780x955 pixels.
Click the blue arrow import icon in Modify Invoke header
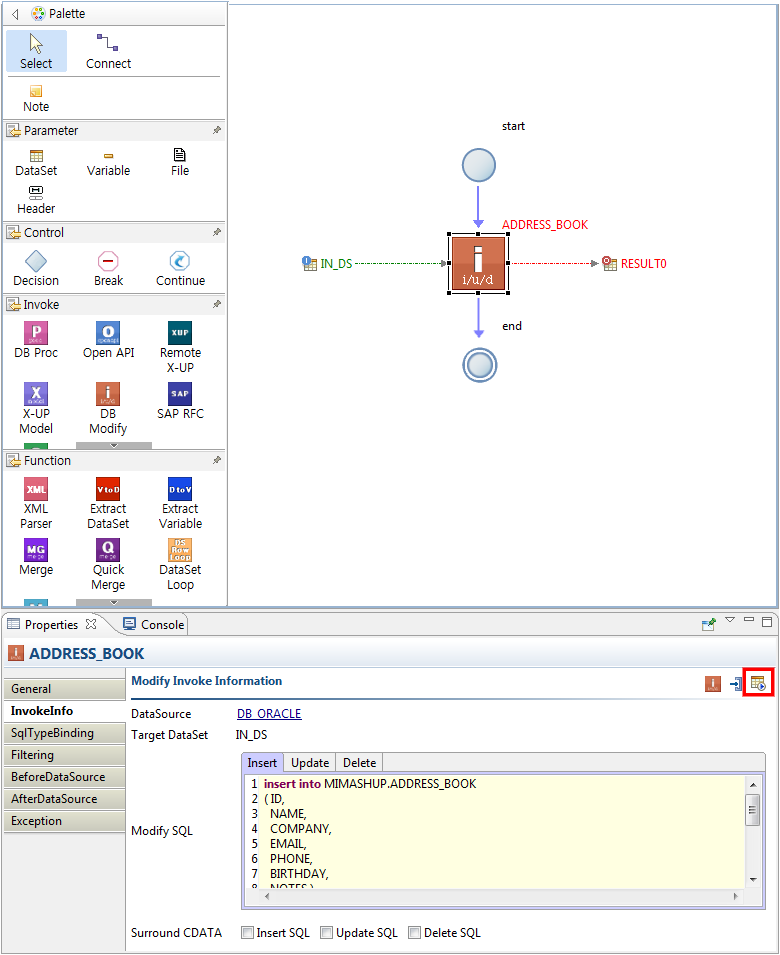(x=736, y=684)
